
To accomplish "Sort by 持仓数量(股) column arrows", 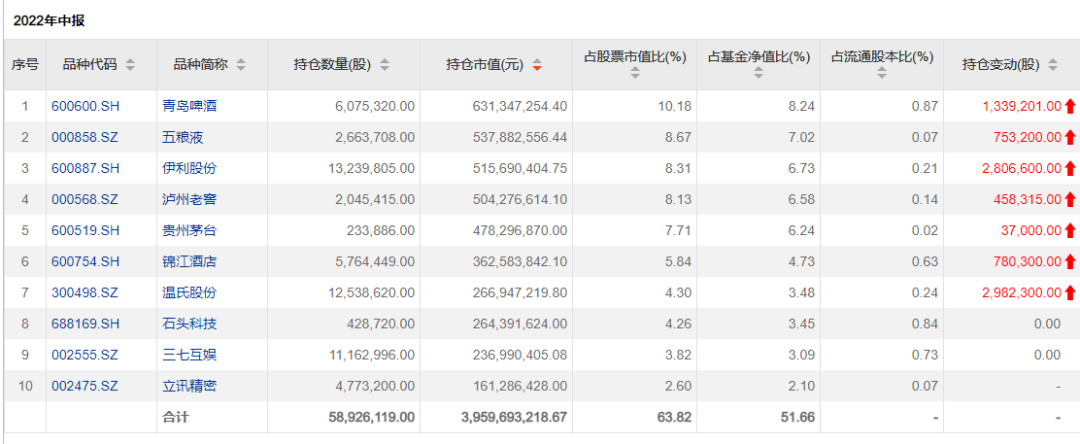I will (384, 65).
